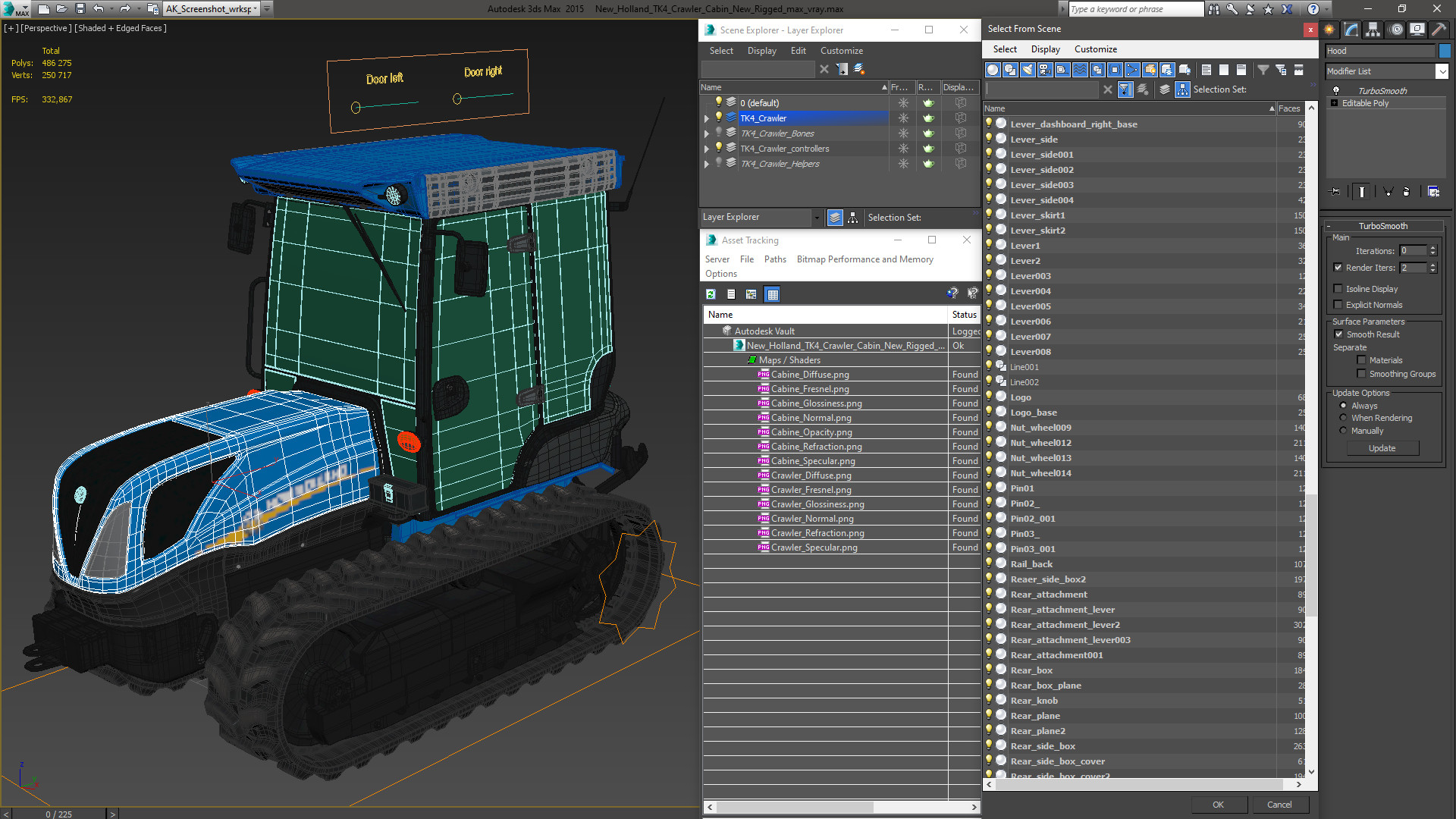Screen dimensions: 1456x819
Task: Enable Separate by Materials checkbox
Action: [1362, 360]
